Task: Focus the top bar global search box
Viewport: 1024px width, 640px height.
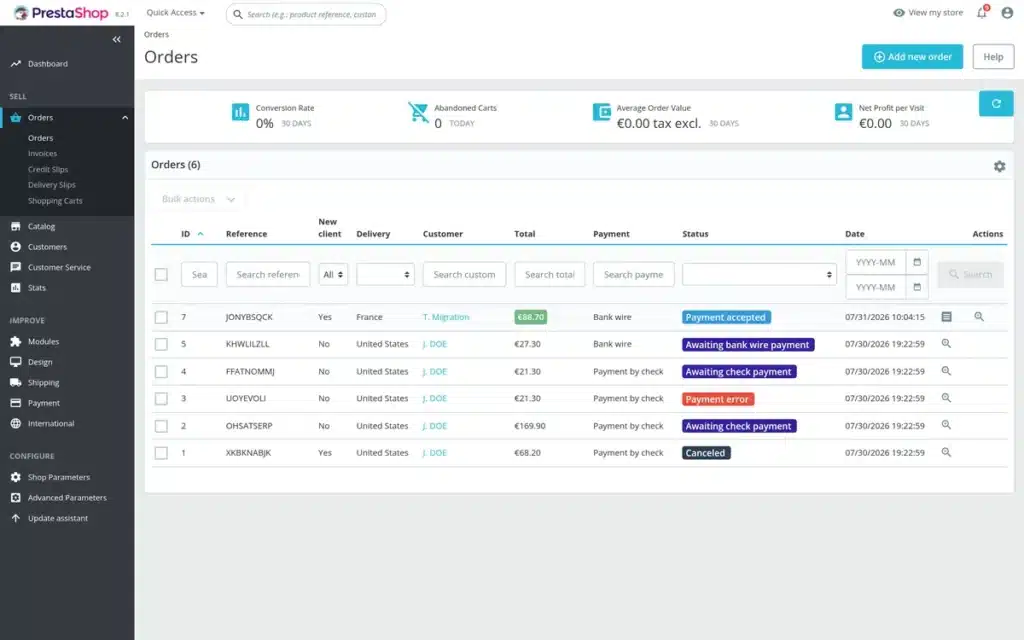Action: pos(306,14)
